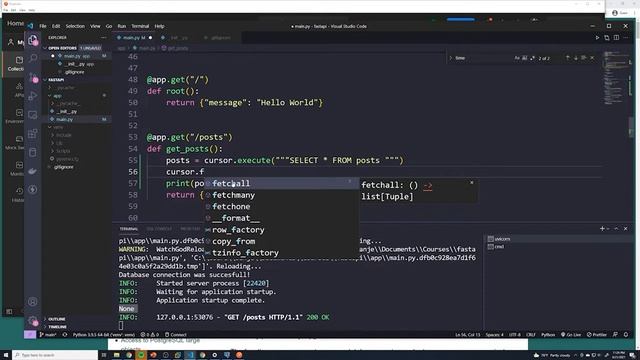
Task: Toggle Match Whole Word in find widget
Action: (x=524, y=58)
